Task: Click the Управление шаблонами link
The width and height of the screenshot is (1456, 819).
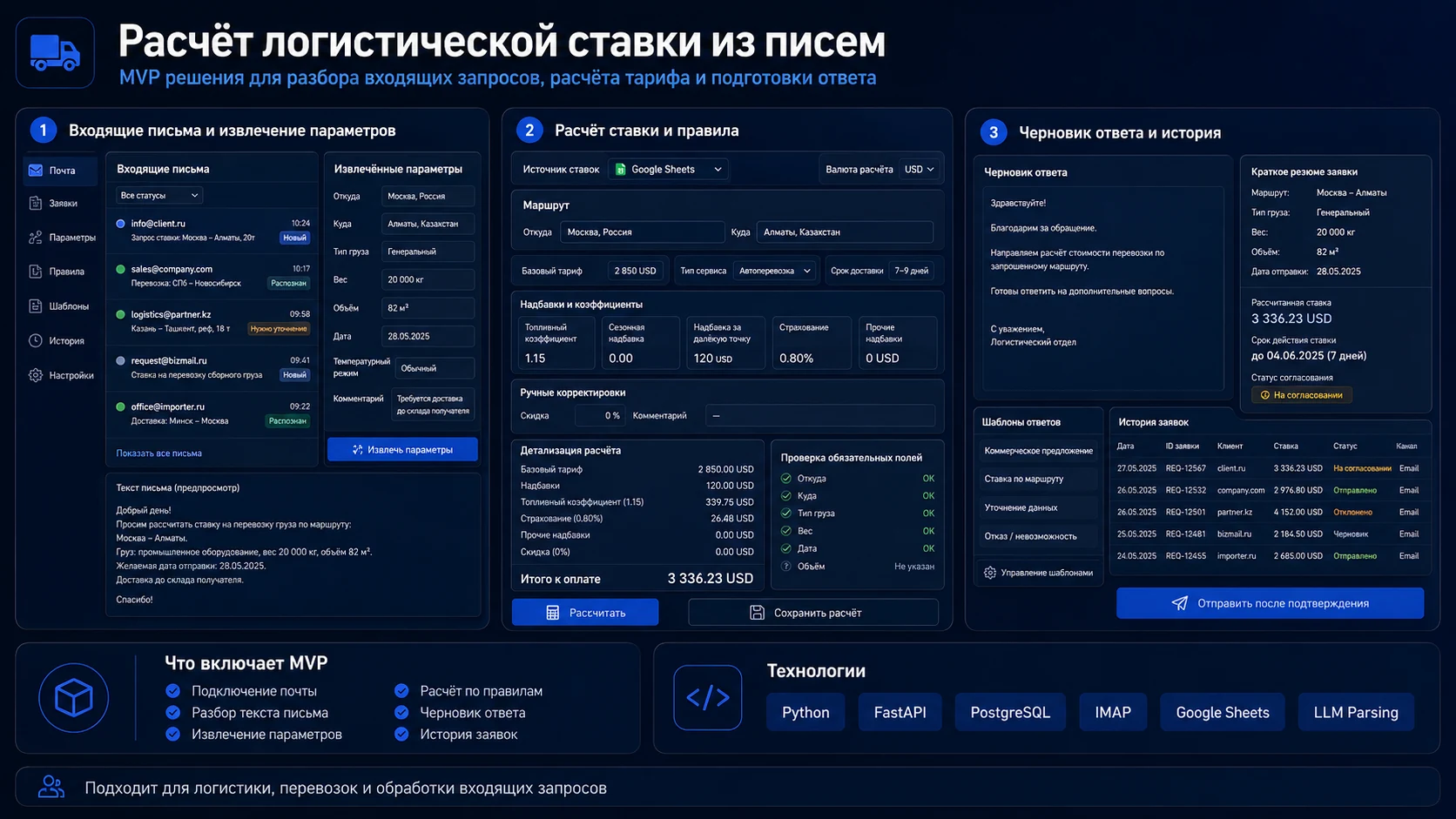Action: 1047,573
